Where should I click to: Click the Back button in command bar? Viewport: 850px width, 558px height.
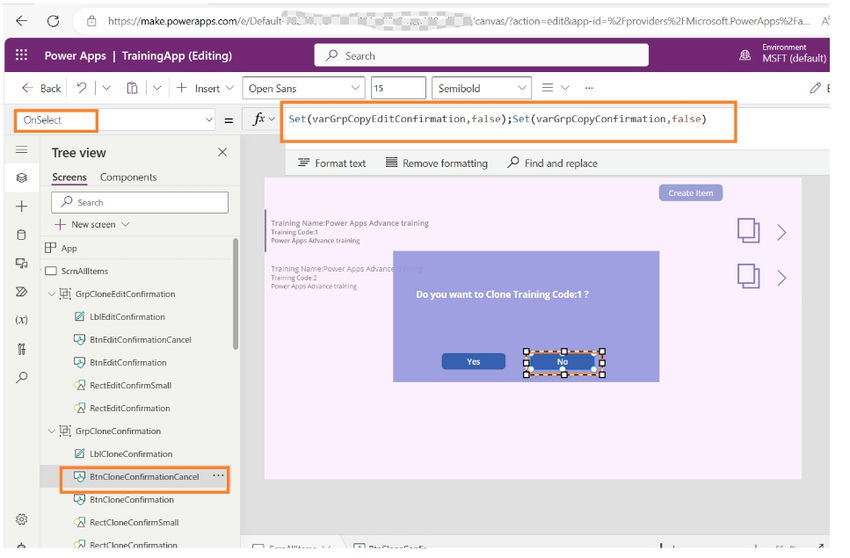[41, 88]
